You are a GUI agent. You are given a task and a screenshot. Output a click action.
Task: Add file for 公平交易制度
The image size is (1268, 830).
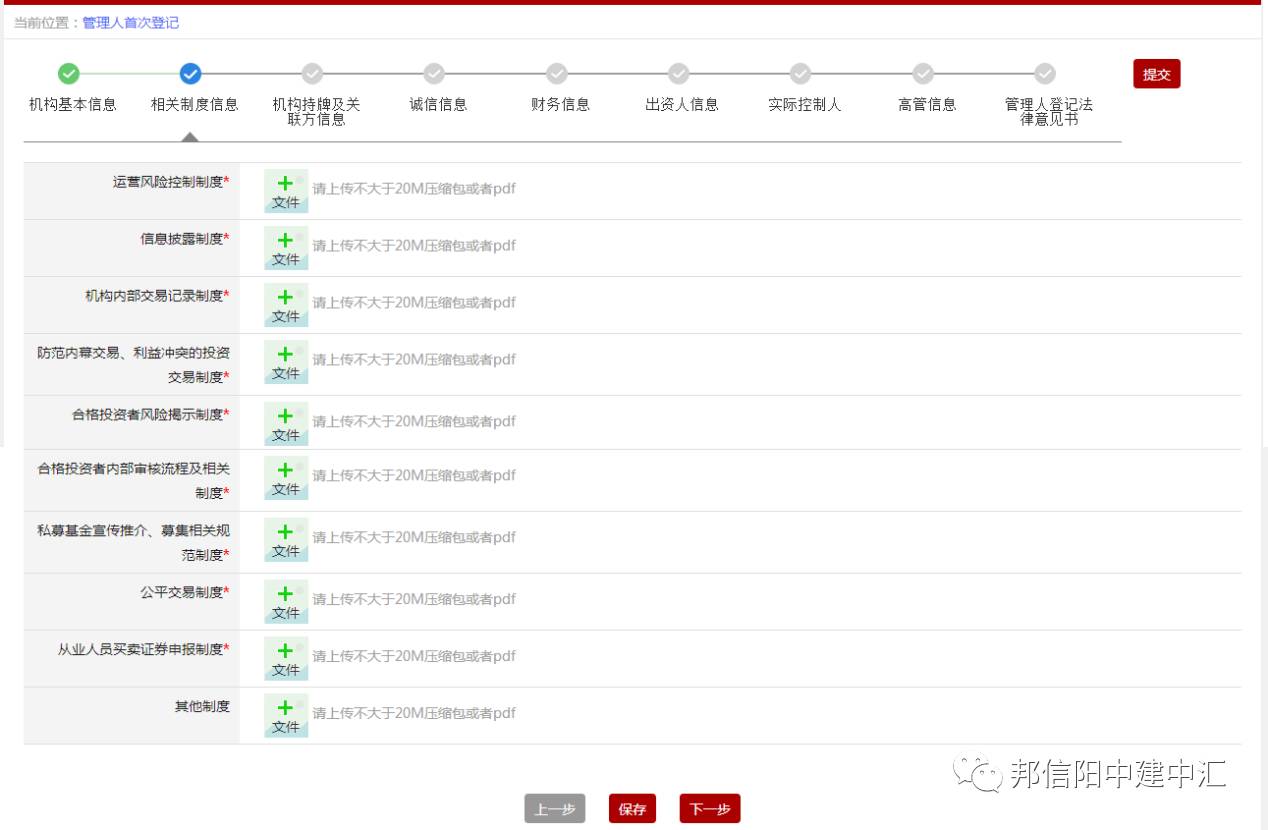(x=286, y=602)
